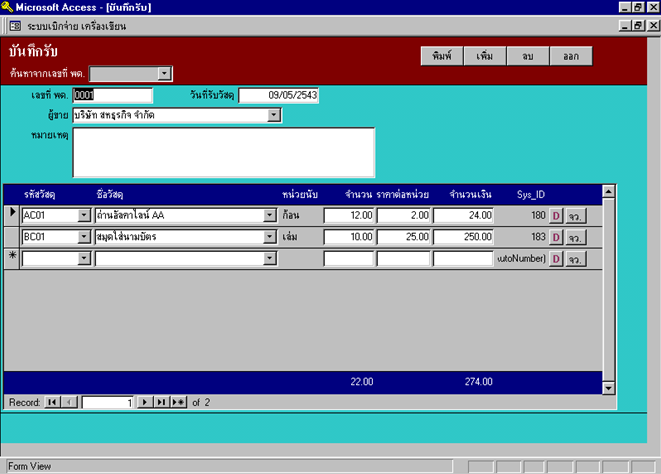Click the remarks (หมายเหตุ) text area
Screen dimensions: 661x474
click(223, 152)
